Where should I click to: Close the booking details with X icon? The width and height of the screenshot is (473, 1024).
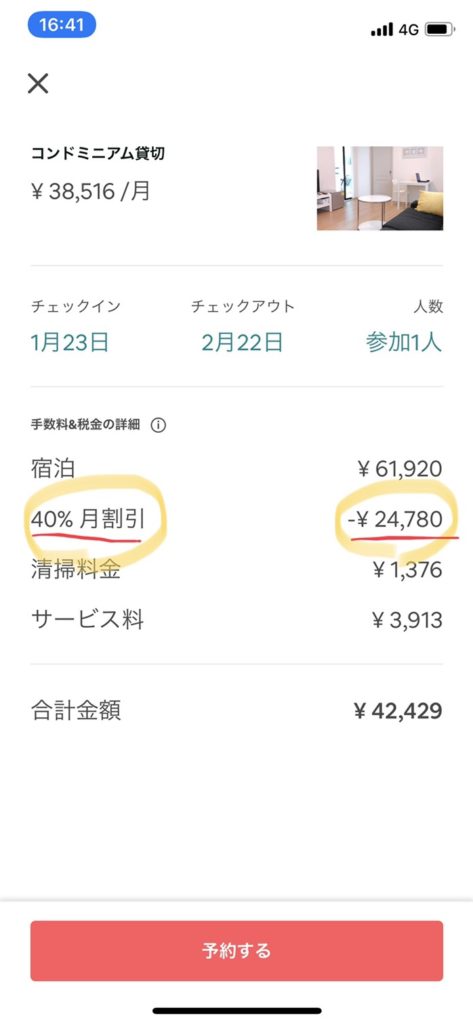[38, 83]
